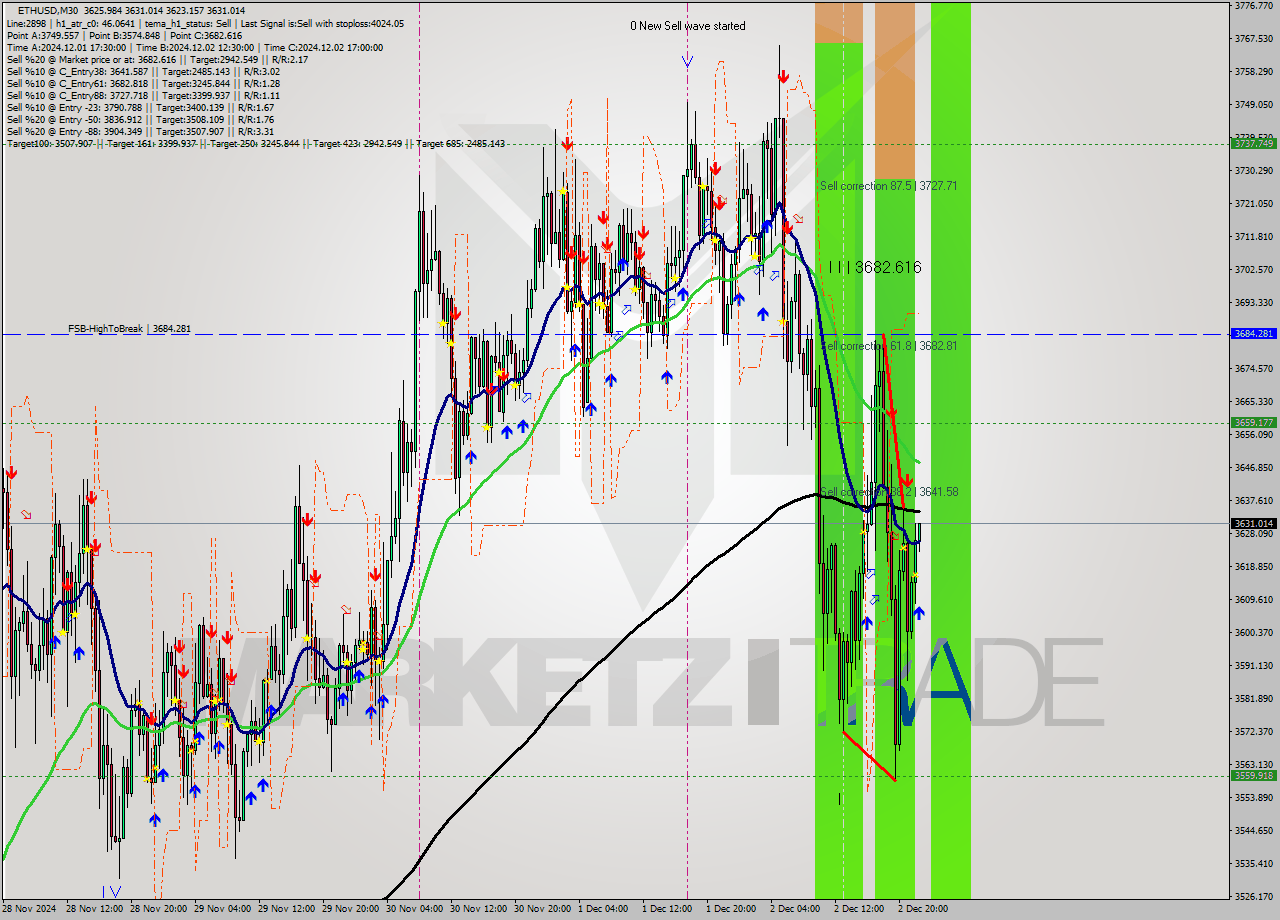Click the 3553.890 price axis label
Screen dimensions: 1280x920
point(1253,797)
